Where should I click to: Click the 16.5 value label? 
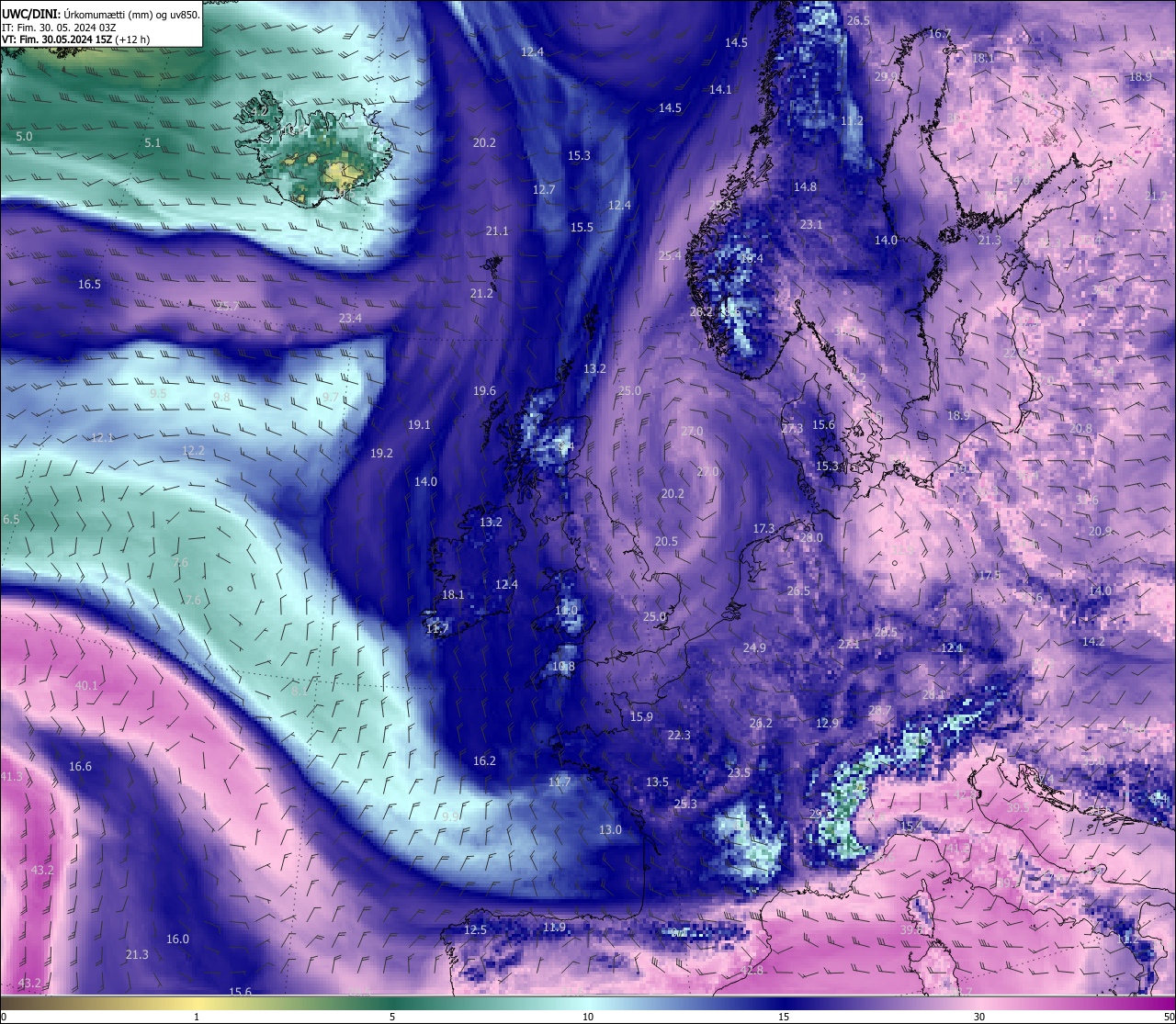(x=89, y=285)
